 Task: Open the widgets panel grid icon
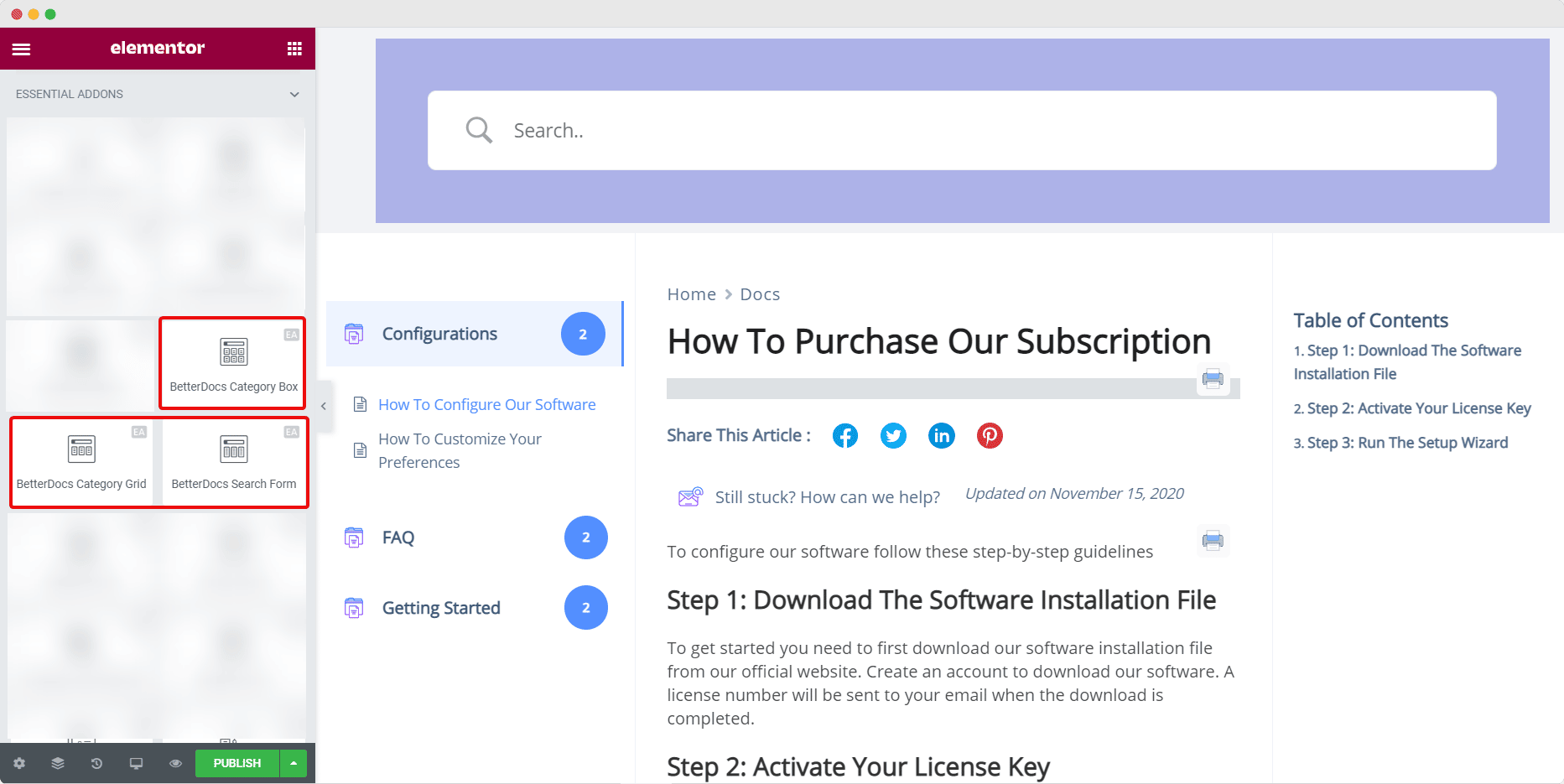pyautogui.click(x=294, y=48)
